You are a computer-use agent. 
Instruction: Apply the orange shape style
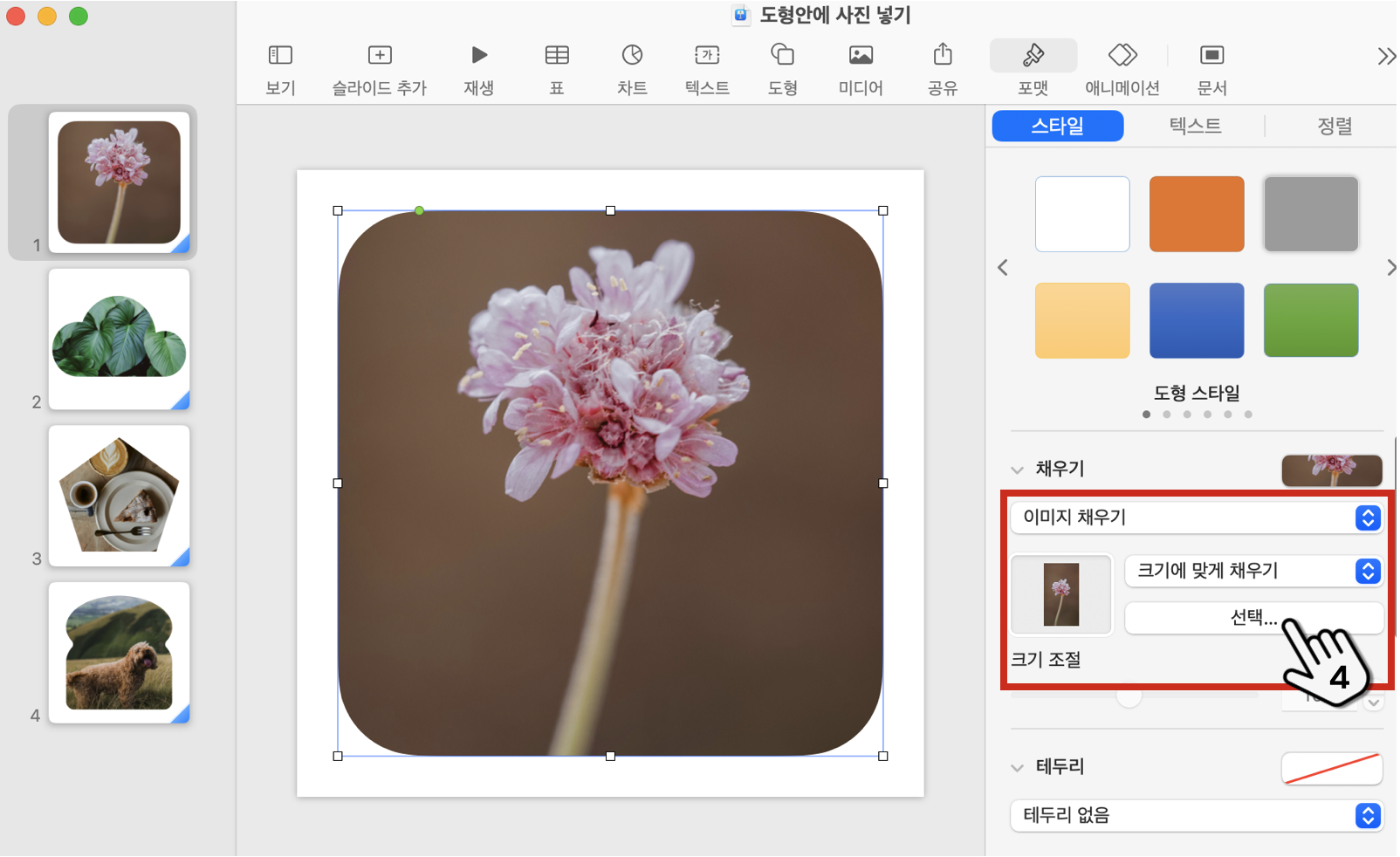[1197, 215]
